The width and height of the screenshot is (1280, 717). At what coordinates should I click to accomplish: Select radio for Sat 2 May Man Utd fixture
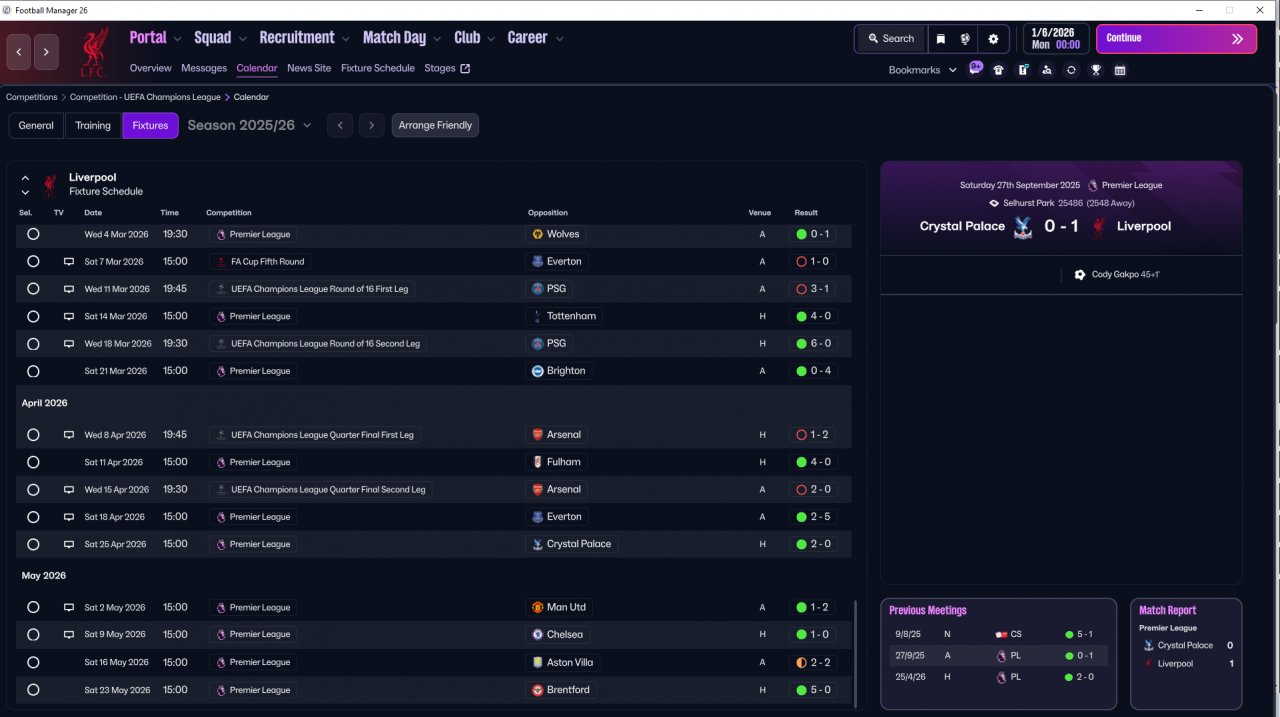click(33, 607)
